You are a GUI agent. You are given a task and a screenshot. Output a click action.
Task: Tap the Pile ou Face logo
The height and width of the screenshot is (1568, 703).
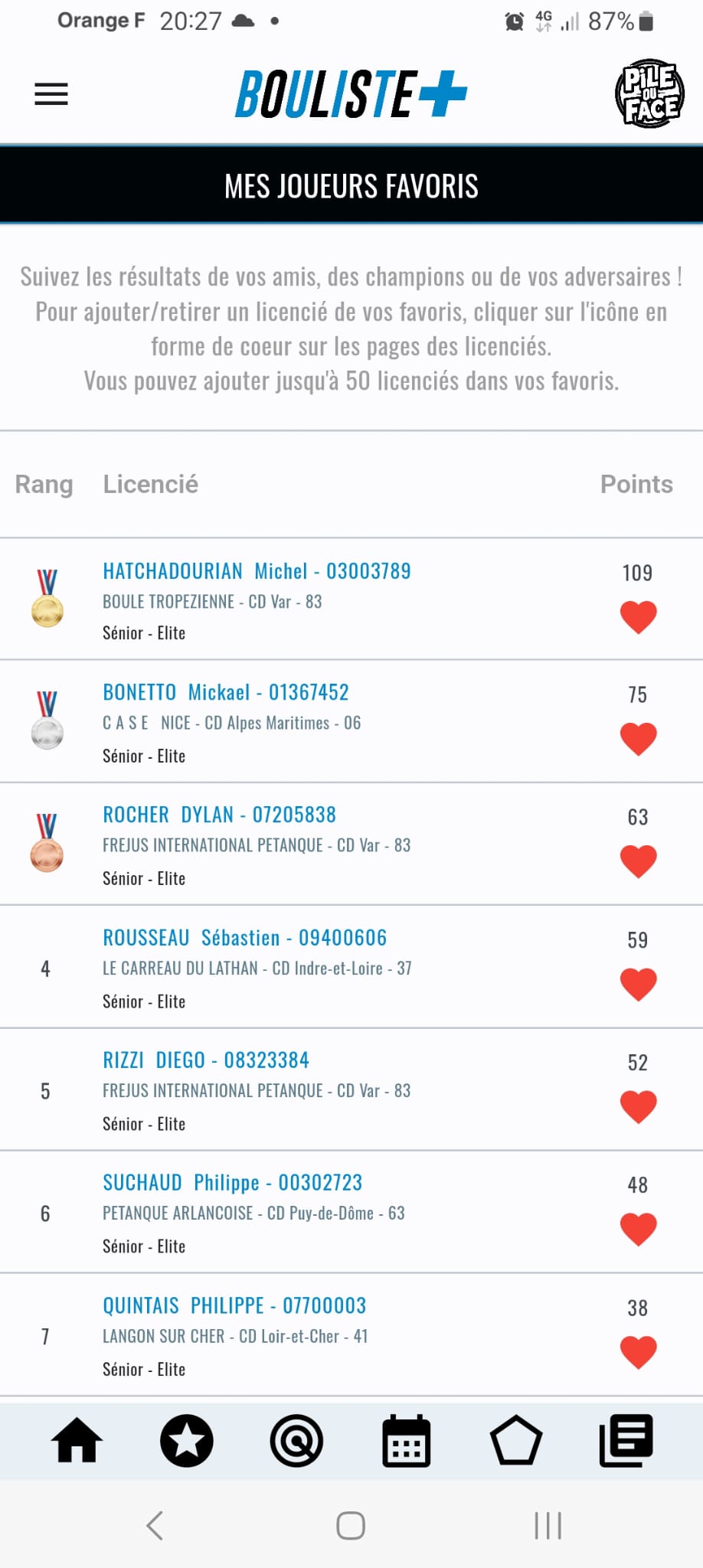(649, 93)
